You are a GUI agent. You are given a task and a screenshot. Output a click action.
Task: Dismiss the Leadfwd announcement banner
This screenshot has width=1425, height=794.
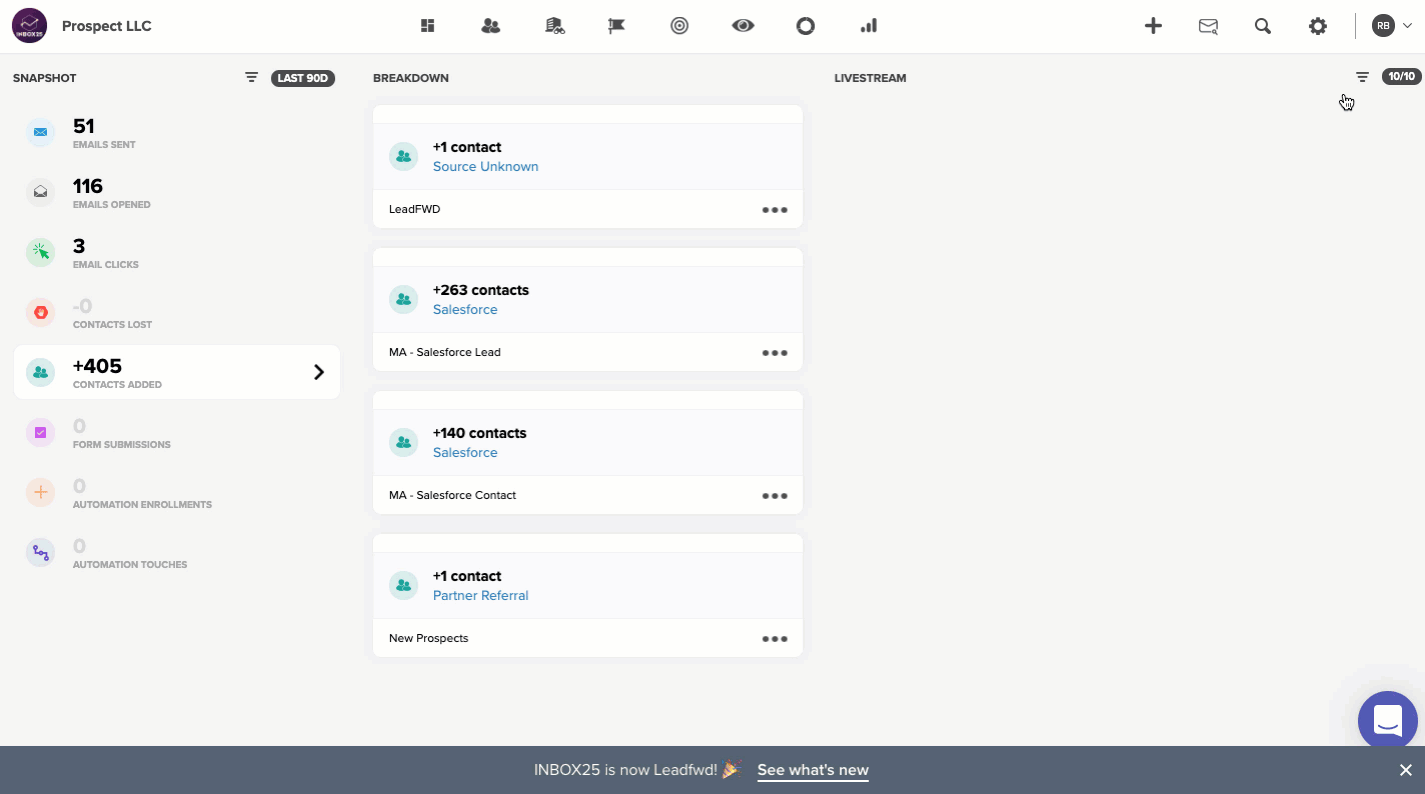coord(1405,770)
